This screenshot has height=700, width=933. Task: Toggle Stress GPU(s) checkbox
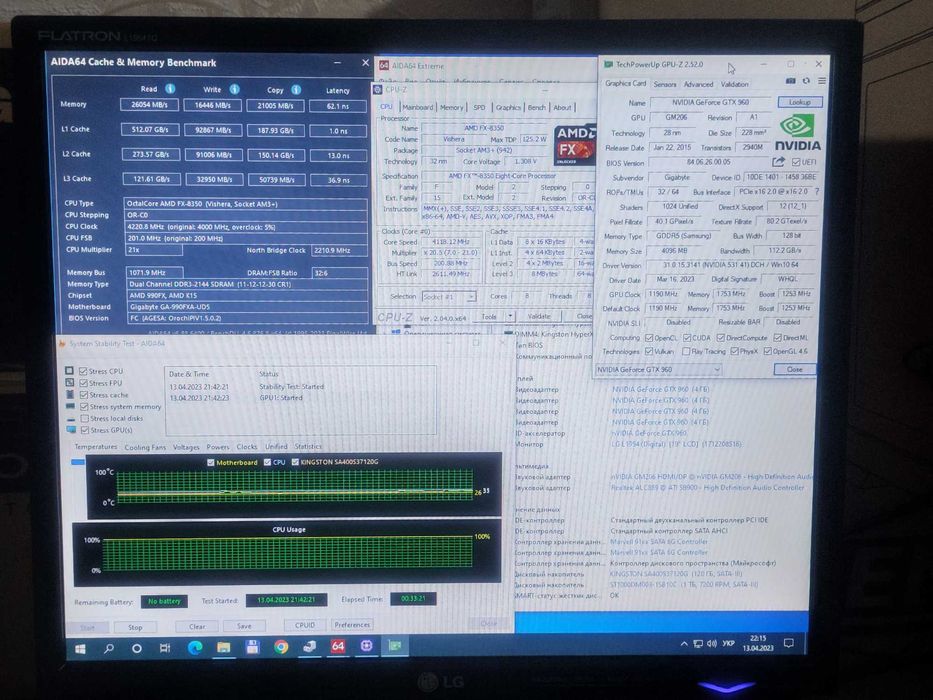[x=84, y=430]
